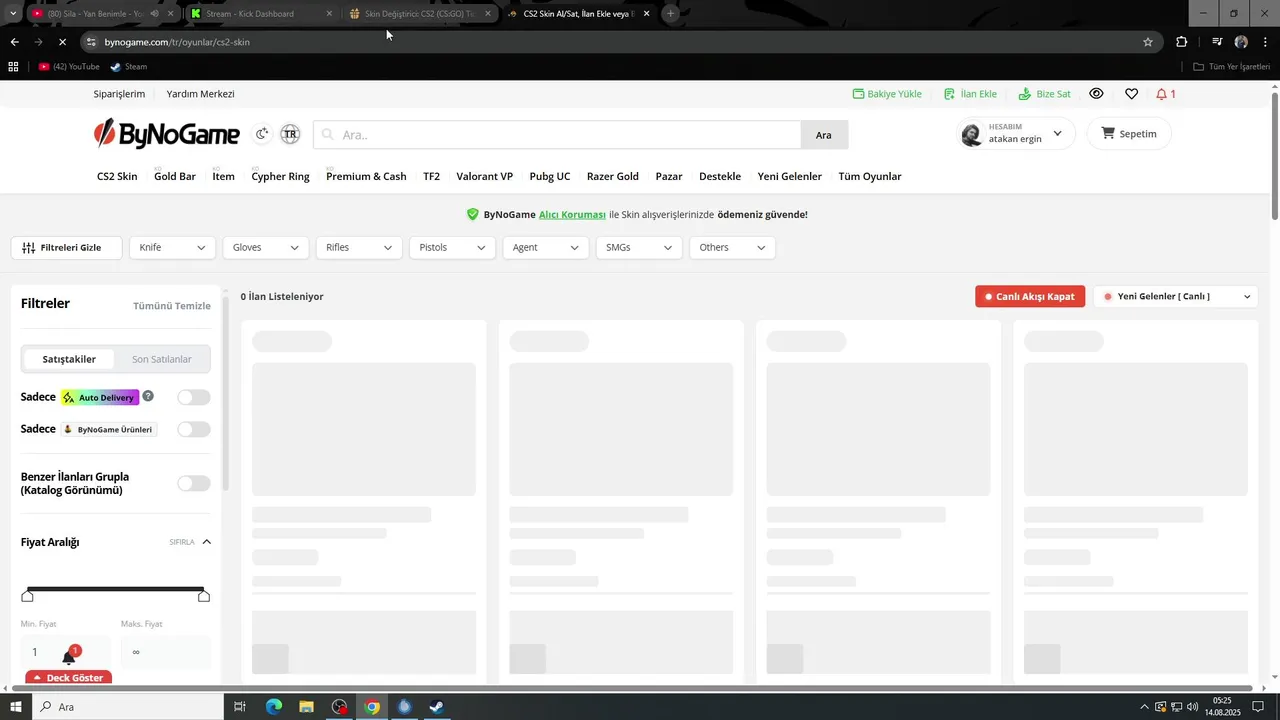Open Windows Start menu

15,706
